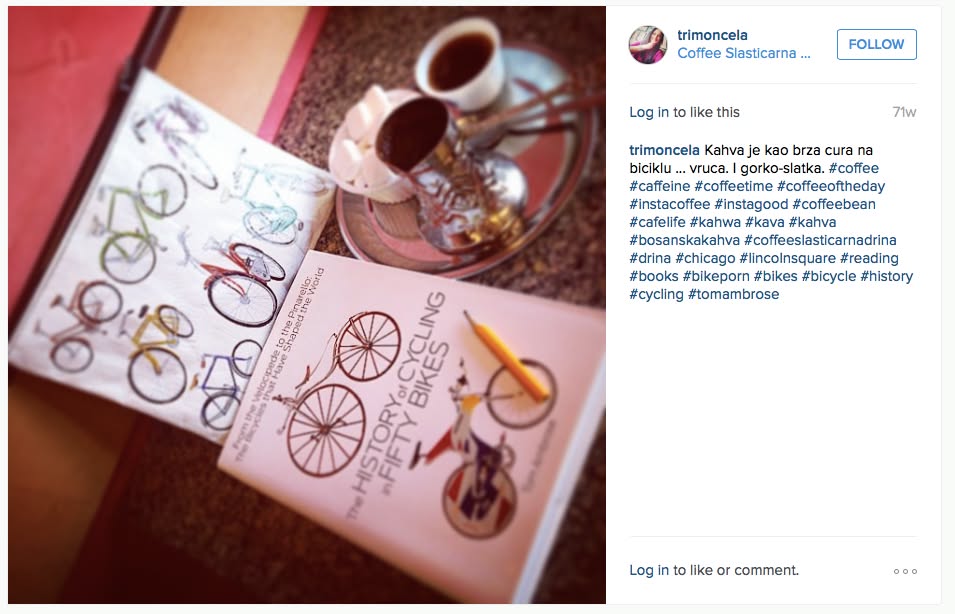Open the #tomambrose hashtag
Screen dimensions: 955x614
(x=733, y=294)
